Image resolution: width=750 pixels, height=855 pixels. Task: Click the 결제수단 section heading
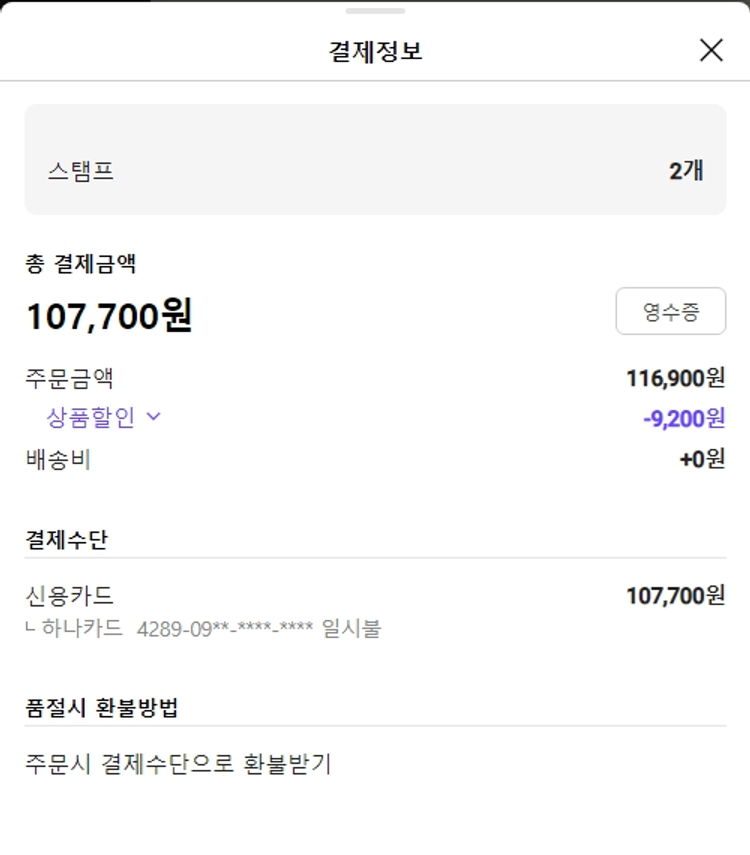(66, 540)
